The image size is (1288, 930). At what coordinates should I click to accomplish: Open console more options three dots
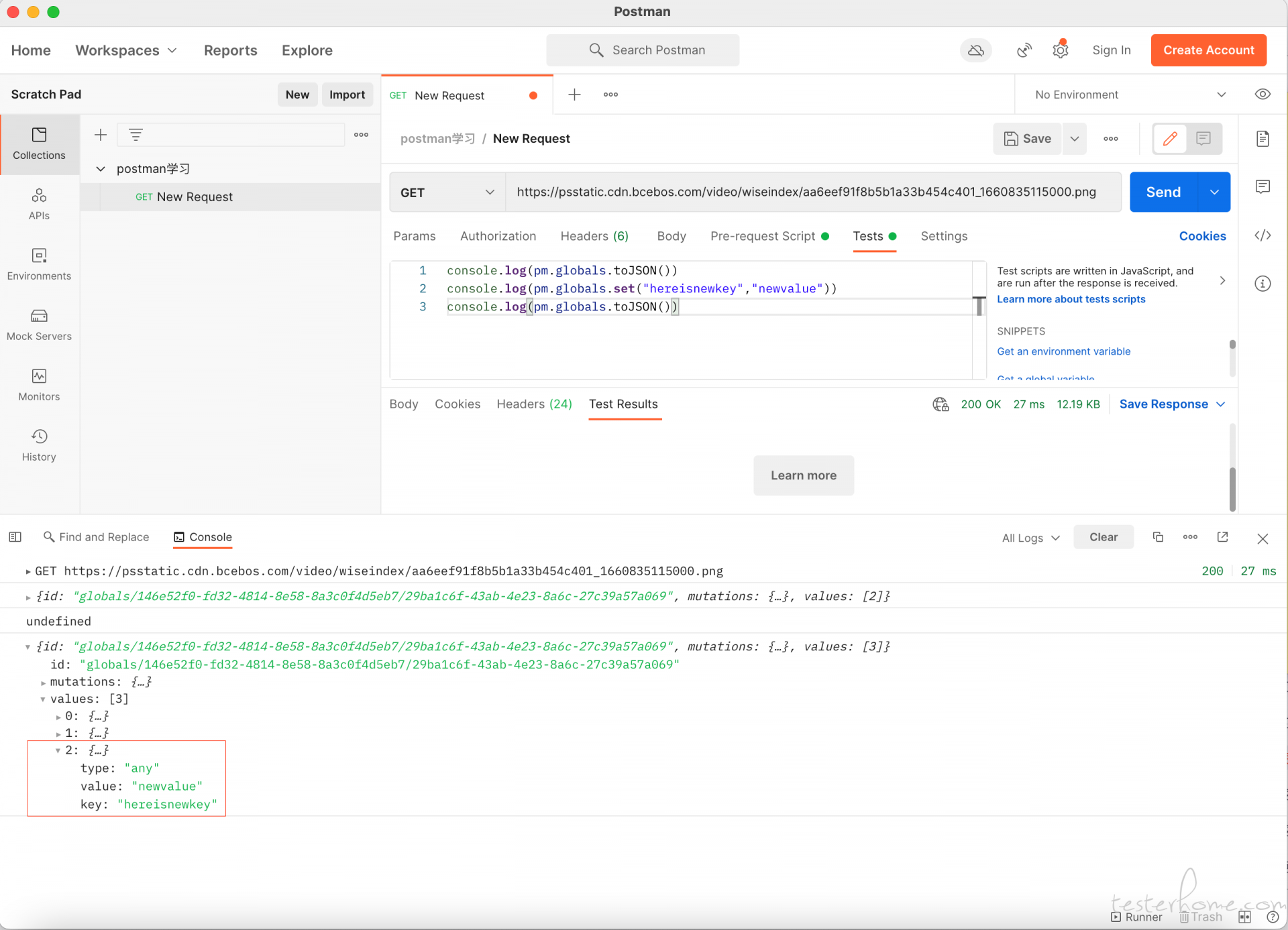(x=1190, y=537)
